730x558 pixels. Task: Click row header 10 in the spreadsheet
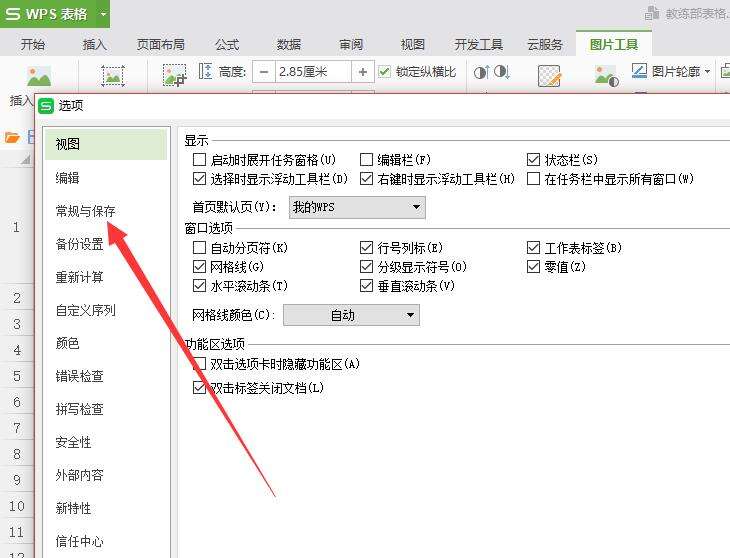point(17,506)
